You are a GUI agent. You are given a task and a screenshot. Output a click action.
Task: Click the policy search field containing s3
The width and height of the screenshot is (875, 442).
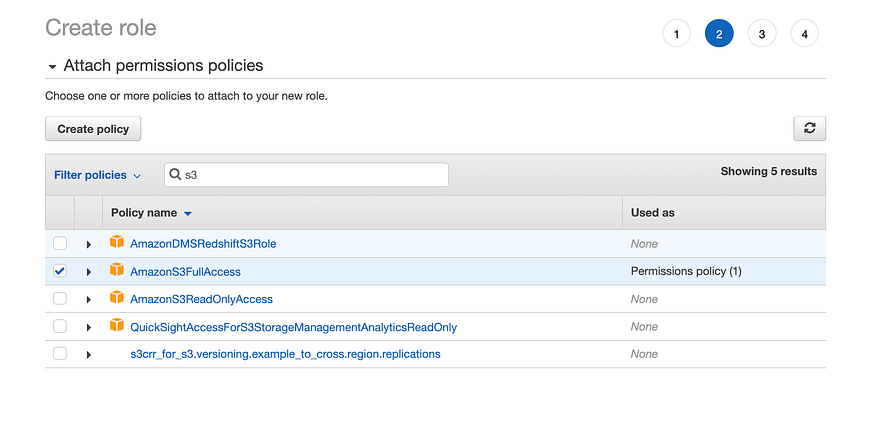coord(310,175)
